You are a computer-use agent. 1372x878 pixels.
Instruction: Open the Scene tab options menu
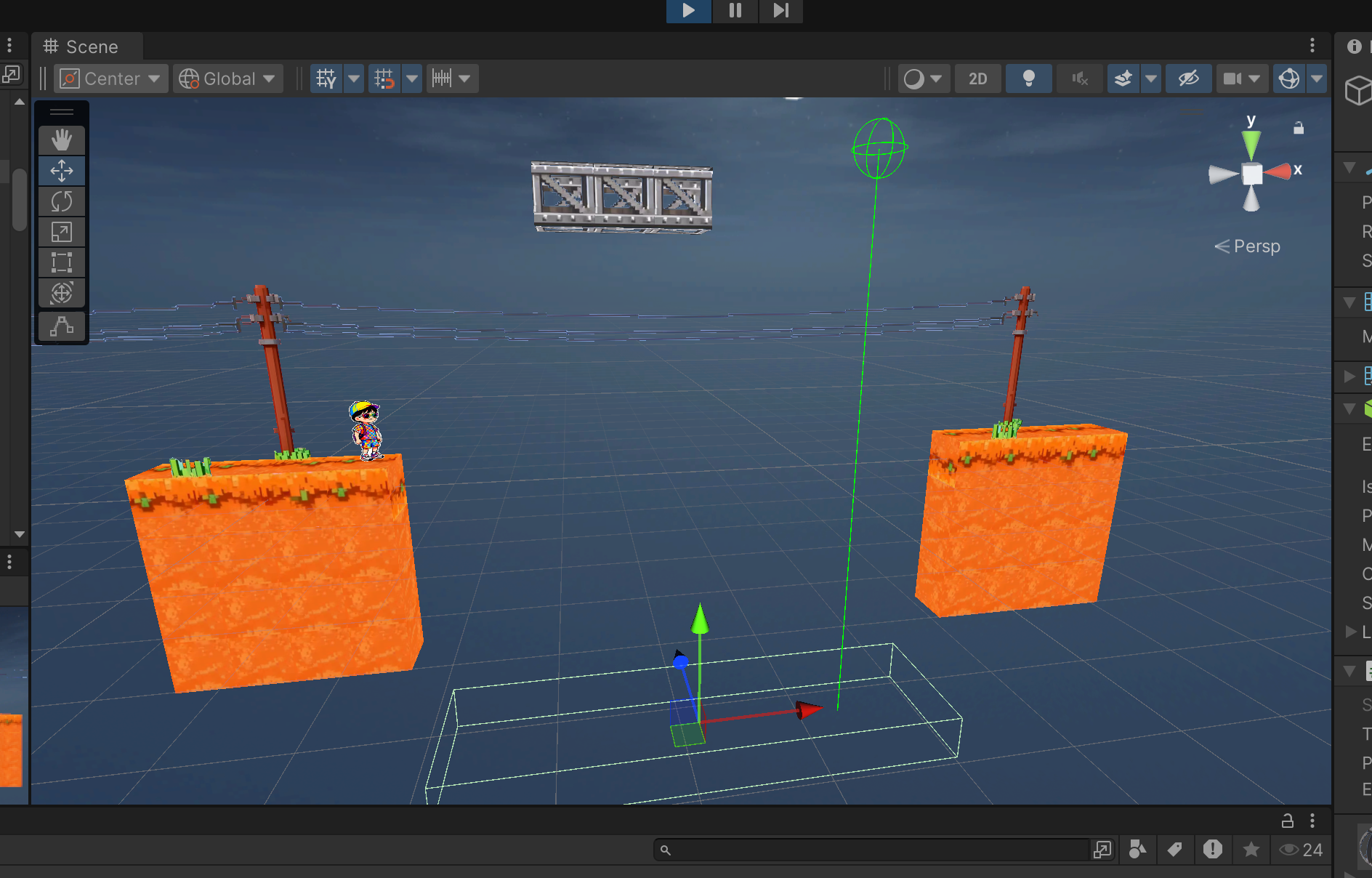tap(1312, 46)
